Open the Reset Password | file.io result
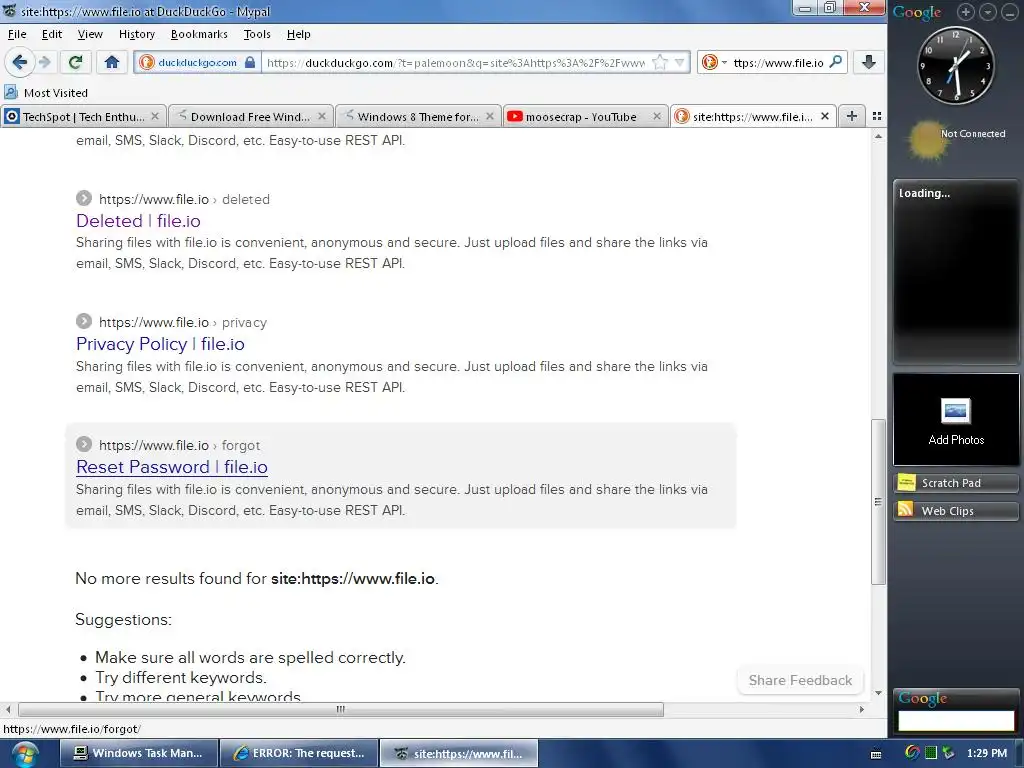Viewport: 1024px width, 768px height. tap(172, 467)
